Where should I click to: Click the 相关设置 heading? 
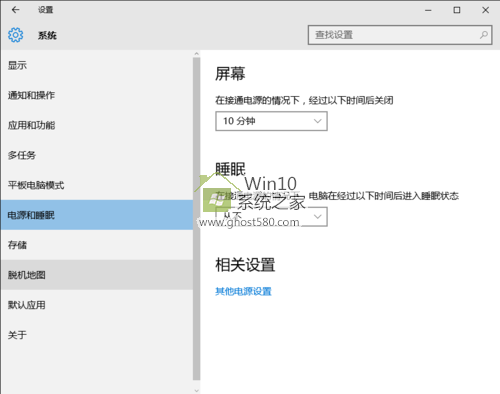[x=245, y=265]
